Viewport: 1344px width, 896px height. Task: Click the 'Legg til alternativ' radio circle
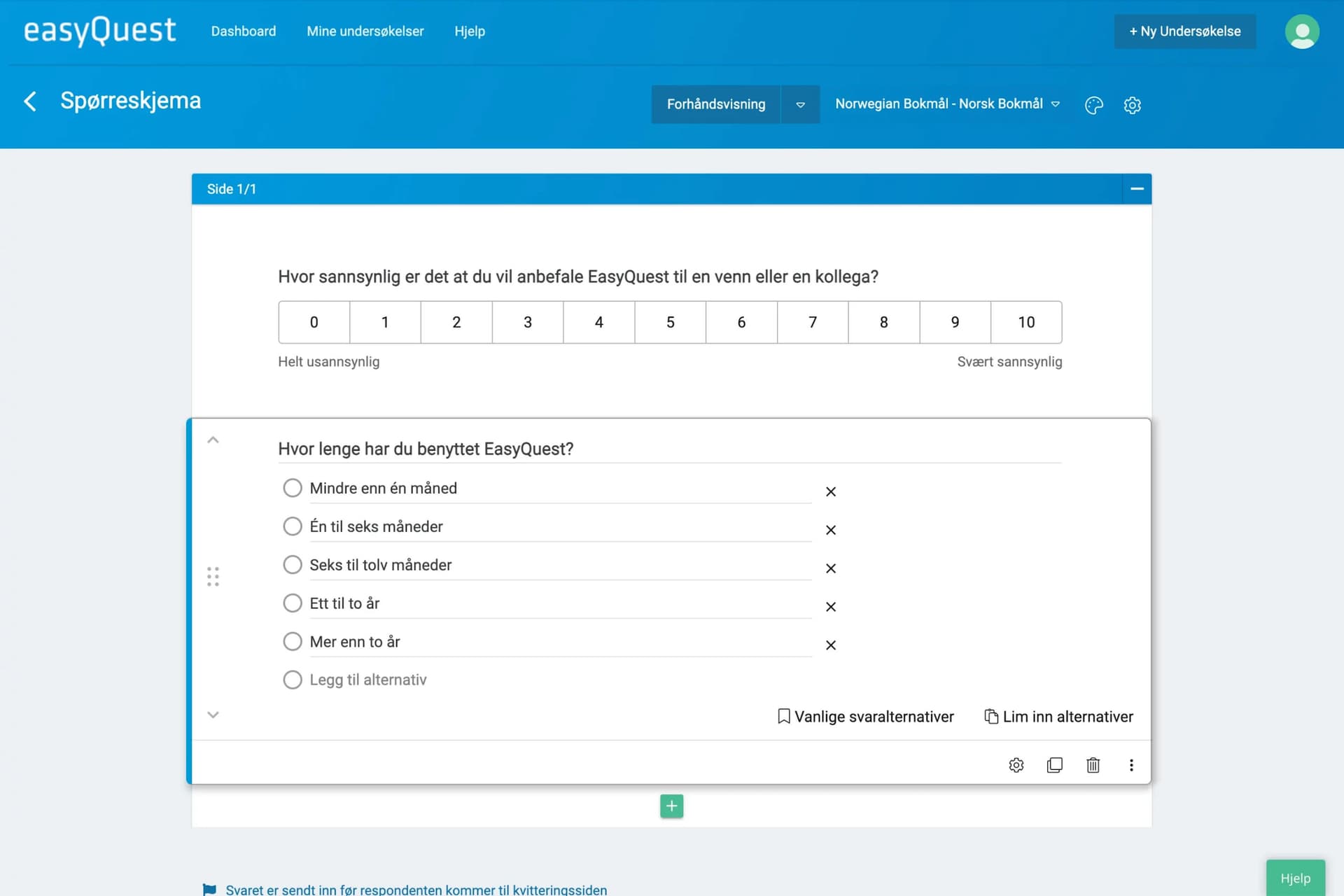coord(292,680)
